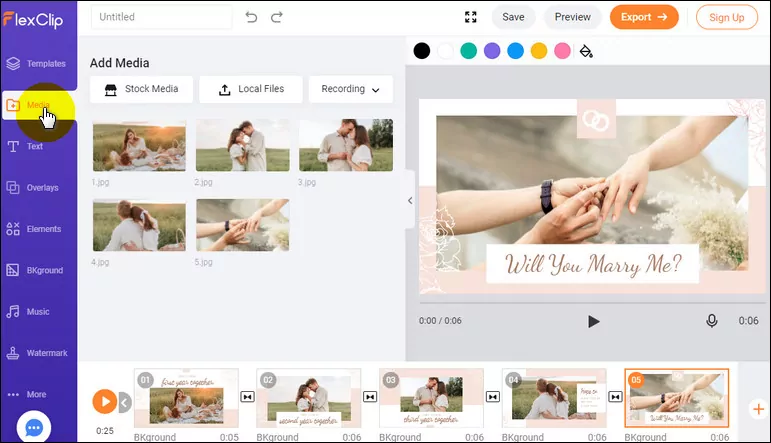The width and height of the screenshot is (771, 443).
Task: Collapse the media panel with arrow
Action: point(410,200)
